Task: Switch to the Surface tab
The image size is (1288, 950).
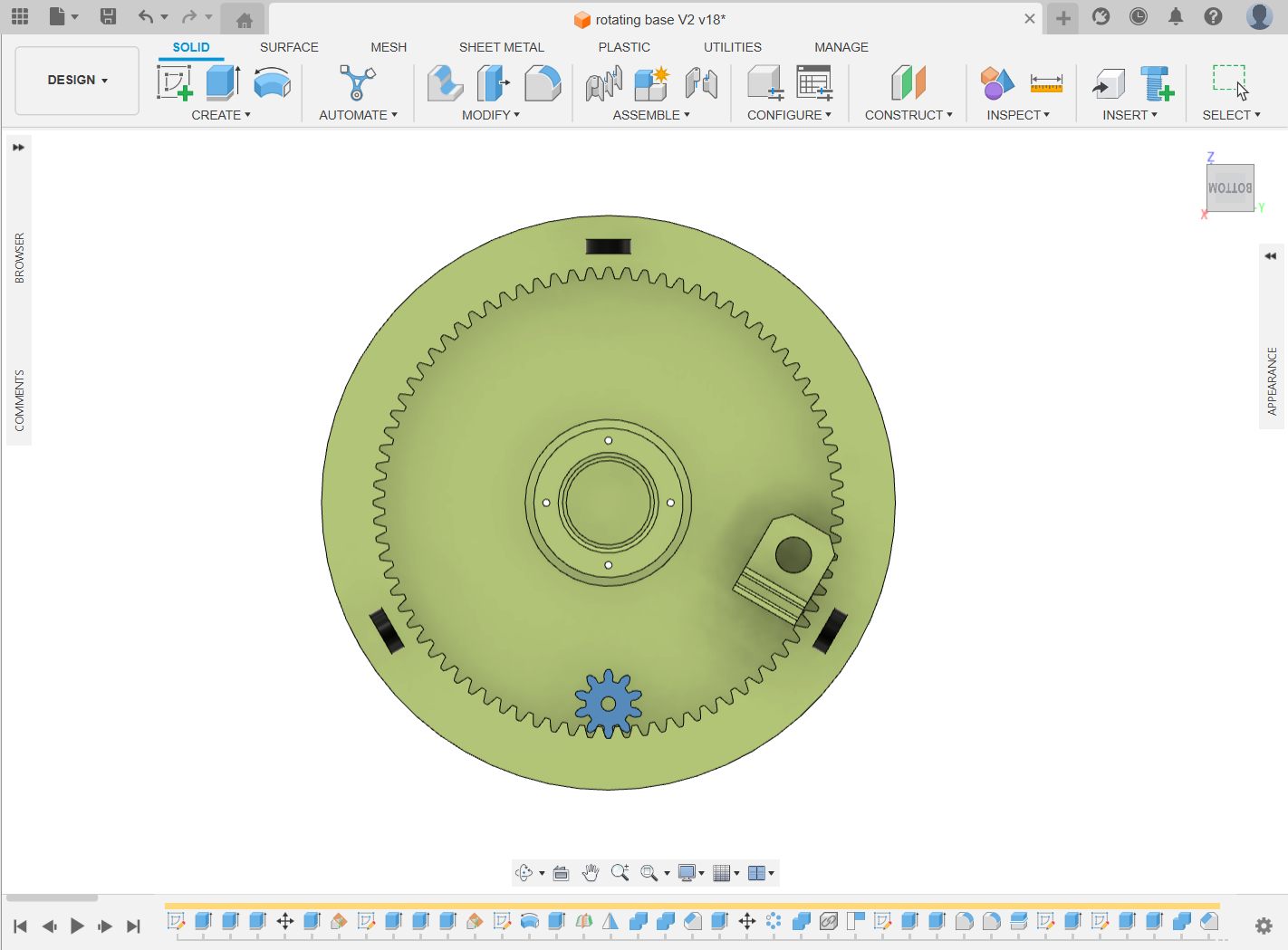Action: coord(289,47)
